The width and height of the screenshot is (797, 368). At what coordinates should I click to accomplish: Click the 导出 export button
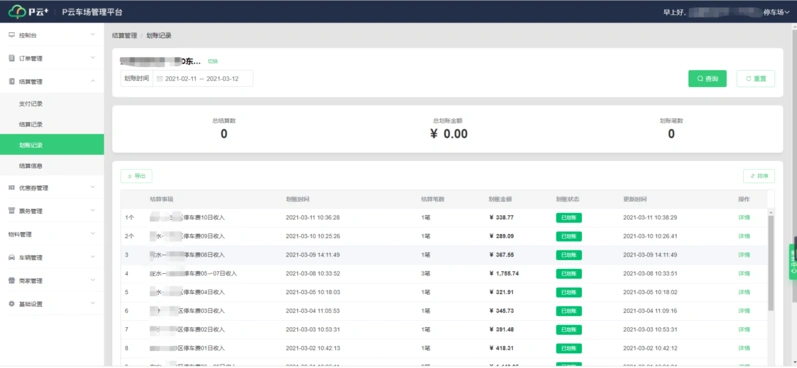(136, 176)
